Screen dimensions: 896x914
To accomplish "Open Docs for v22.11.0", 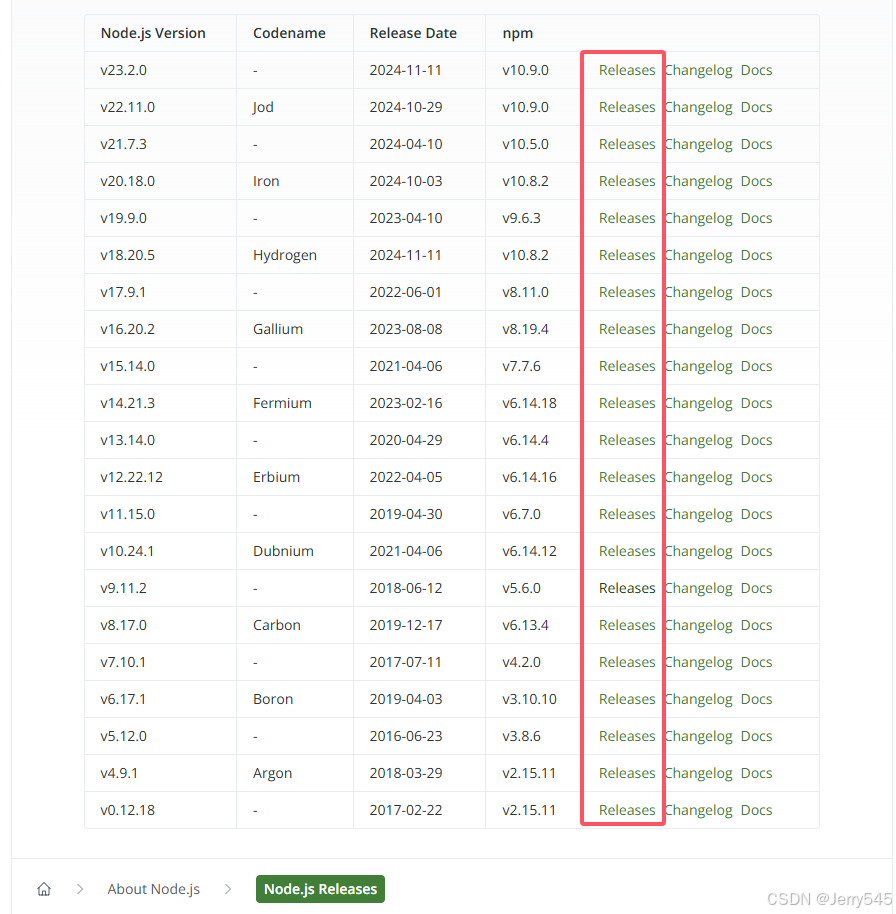I will click(756, 107).
